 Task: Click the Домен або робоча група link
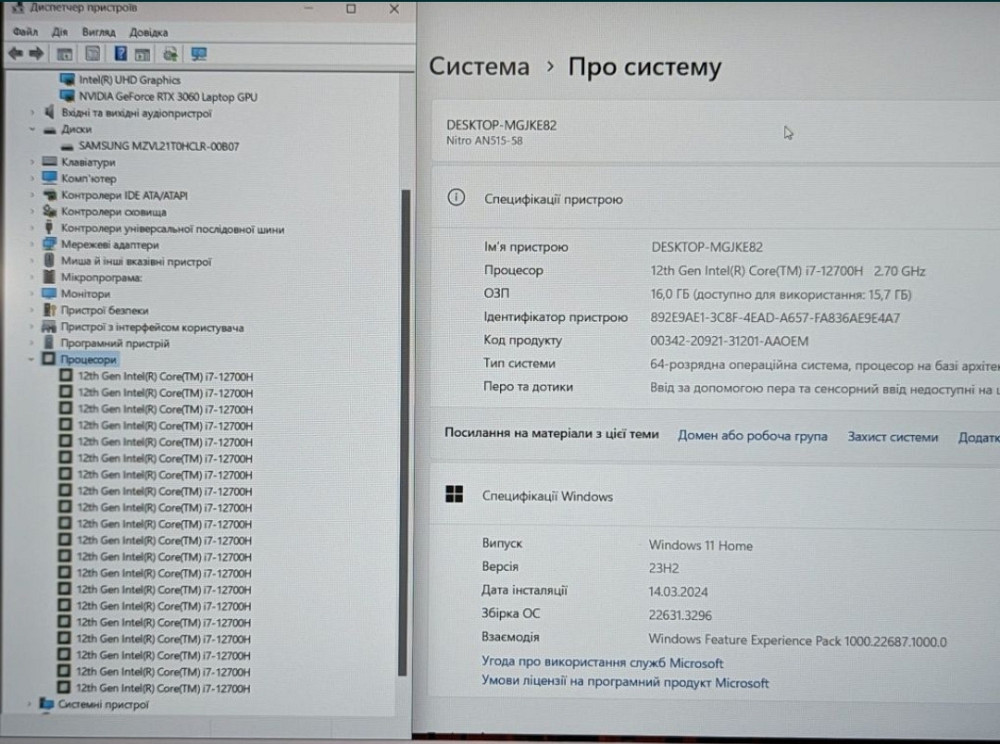click(x=752, y=436)
